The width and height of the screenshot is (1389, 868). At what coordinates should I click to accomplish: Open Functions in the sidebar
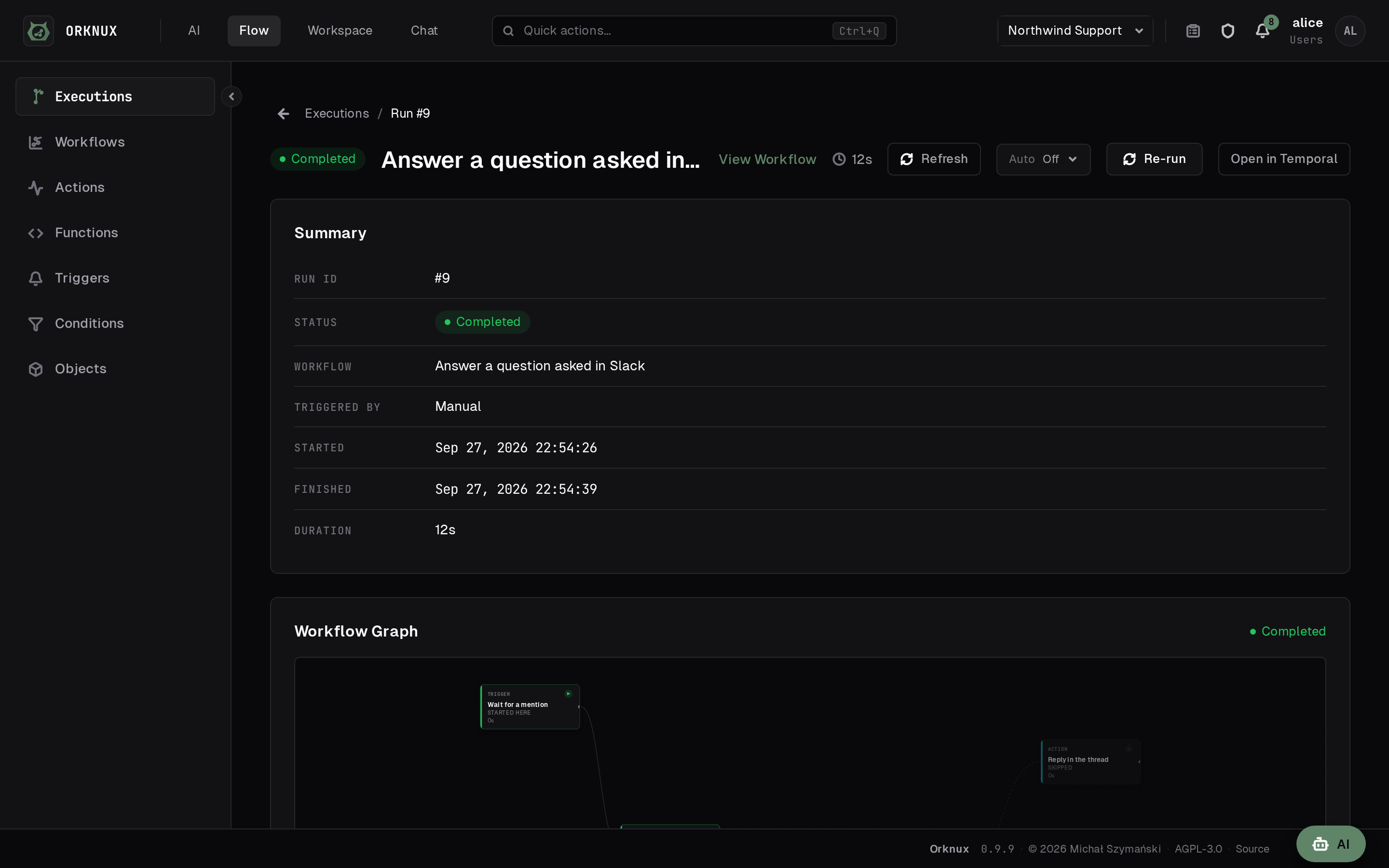pos(115,232)
